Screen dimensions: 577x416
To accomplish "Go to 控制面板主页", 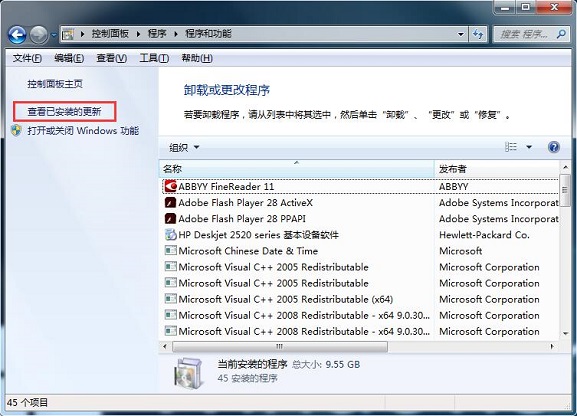I will [55, 84].
